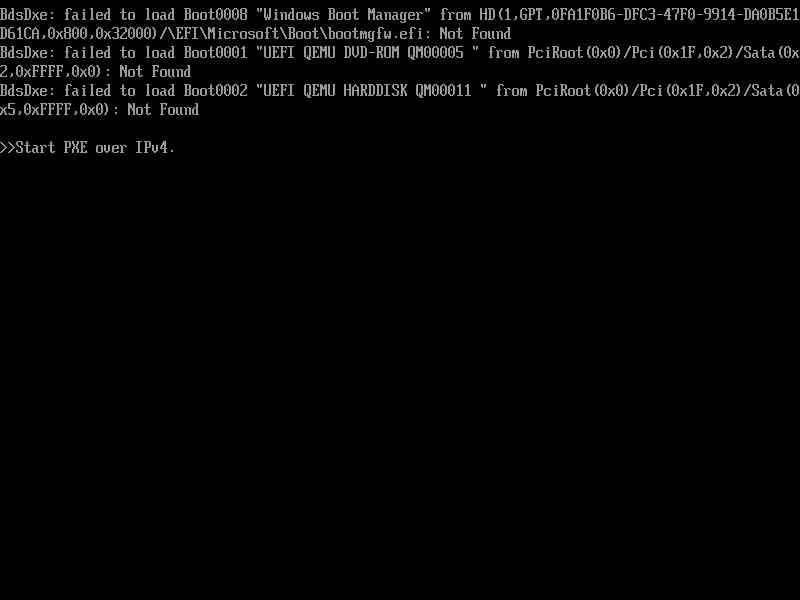This screenshot has width=800, height=600.
Task: Click the 'IPv4.' word
Action: [x=155, y=147]
